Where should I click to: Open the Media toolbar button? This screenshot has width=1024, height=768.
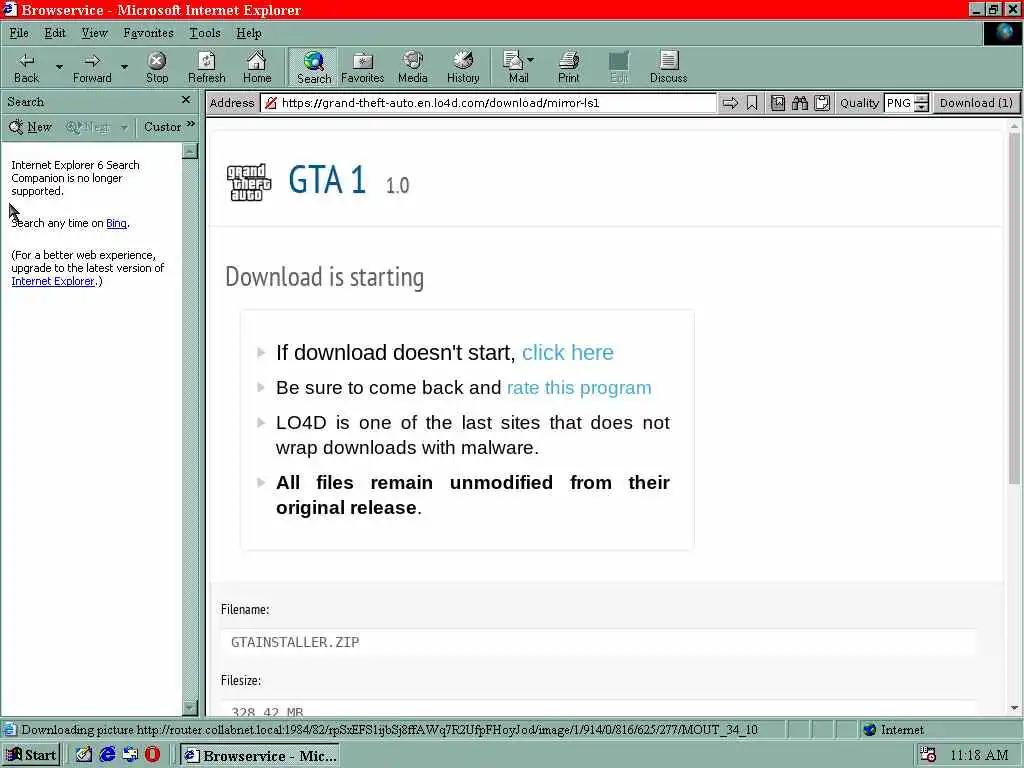click(413, 67)
